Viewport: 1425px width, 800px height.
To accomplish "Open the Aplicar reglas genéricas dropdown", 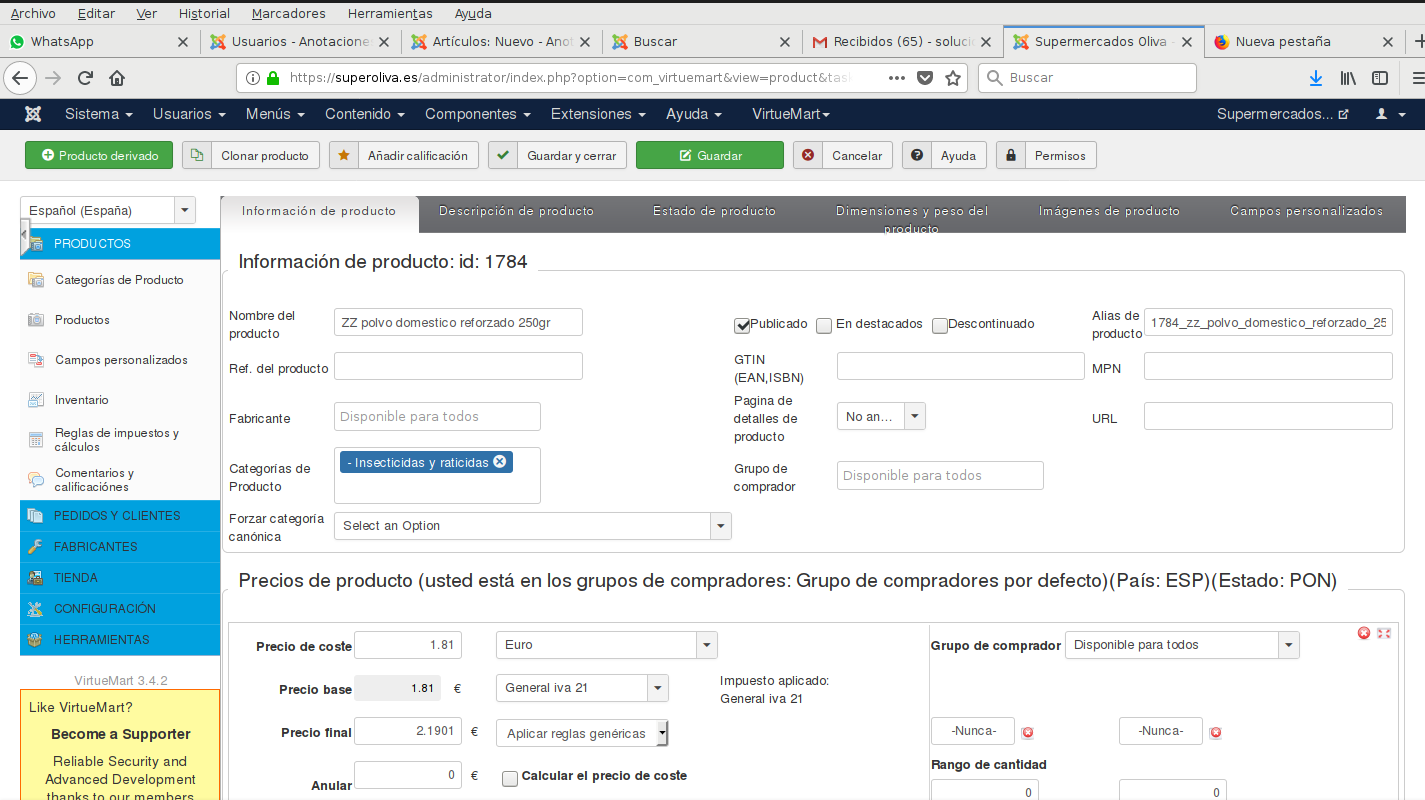I will [582, 733].
